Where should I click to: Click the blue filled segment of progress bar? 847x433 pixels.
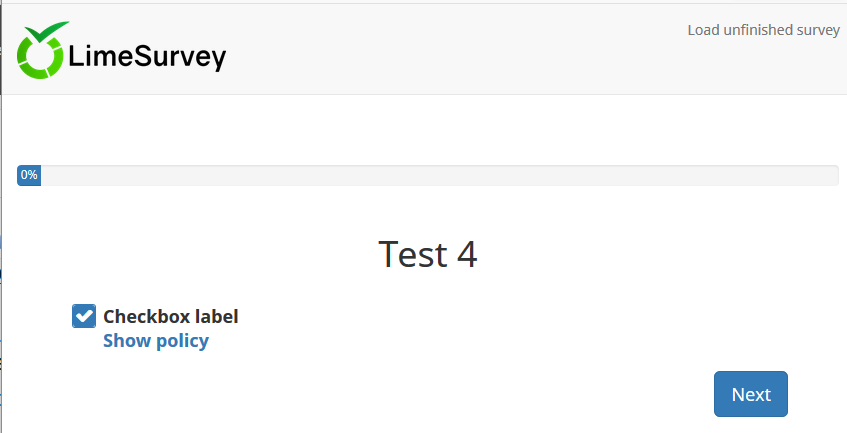29,175
